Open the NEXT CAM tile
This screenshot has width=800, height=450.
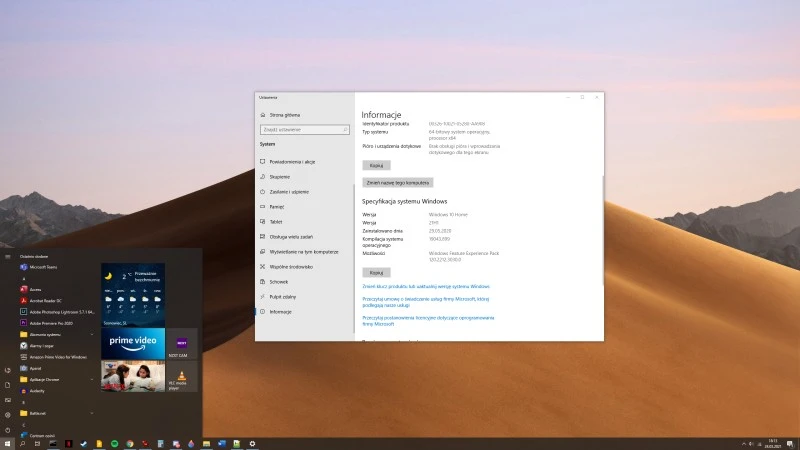[x=182, y=343]
